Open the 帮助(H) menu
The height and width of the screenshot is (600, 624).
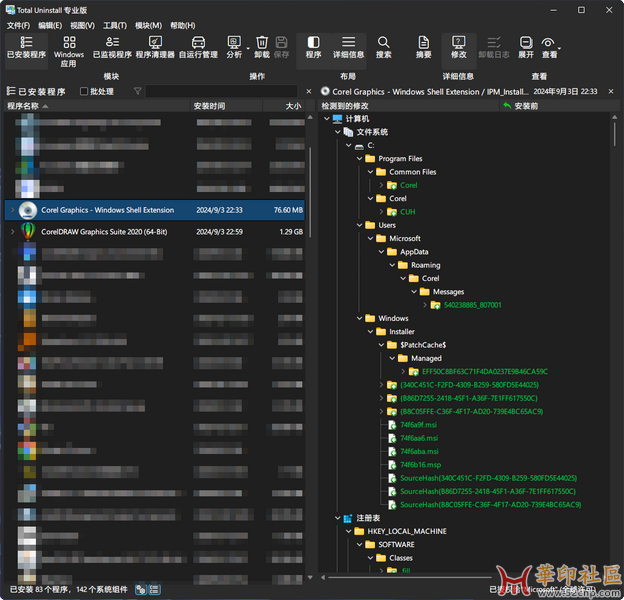coord(183,25)
